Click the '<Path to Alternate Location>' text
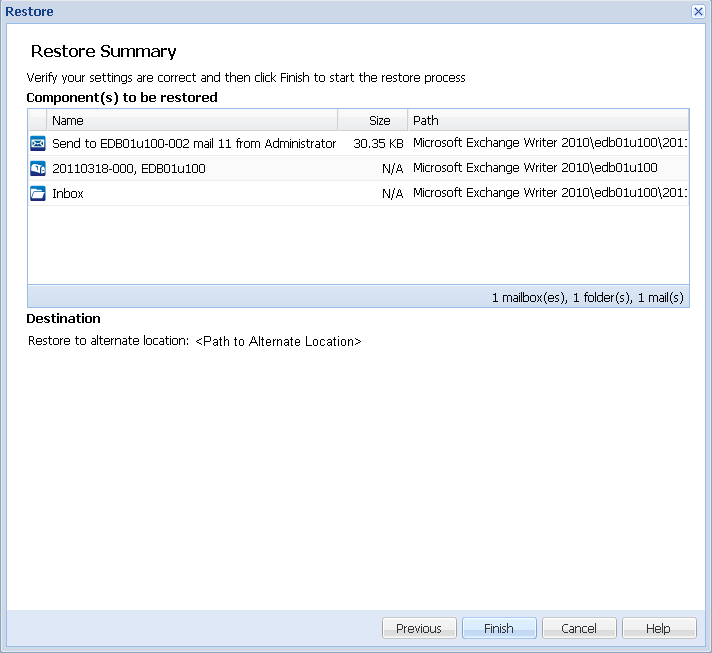Screen dimensions: 712x653 tap(278, 341)
